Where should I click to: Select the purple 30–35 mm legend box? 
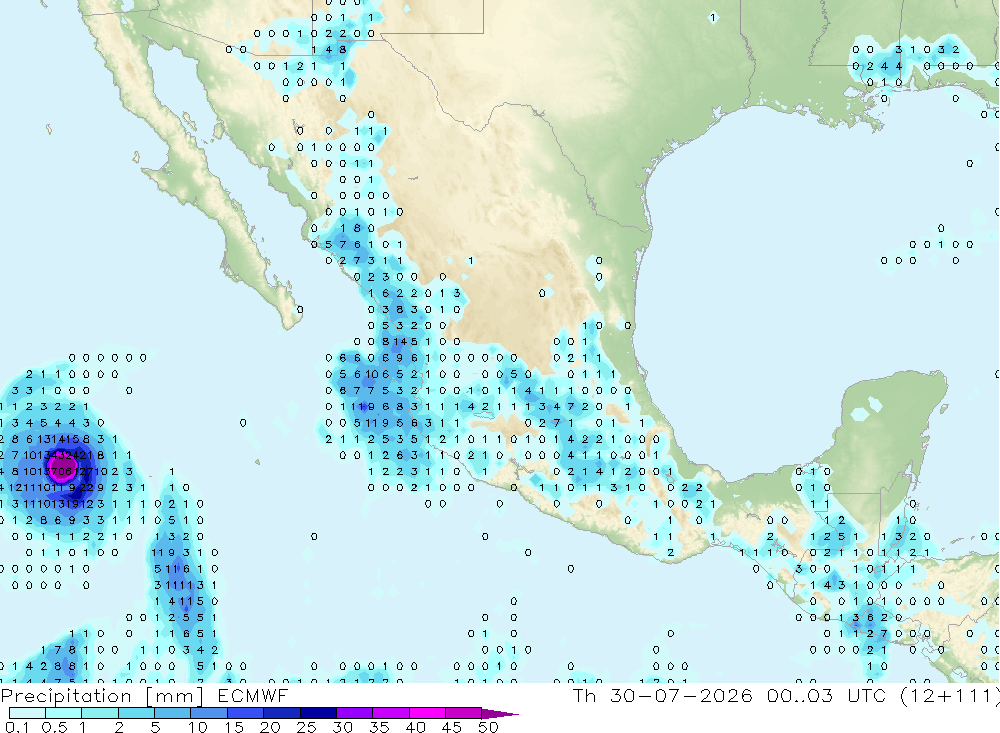click(x=355, y=713)
